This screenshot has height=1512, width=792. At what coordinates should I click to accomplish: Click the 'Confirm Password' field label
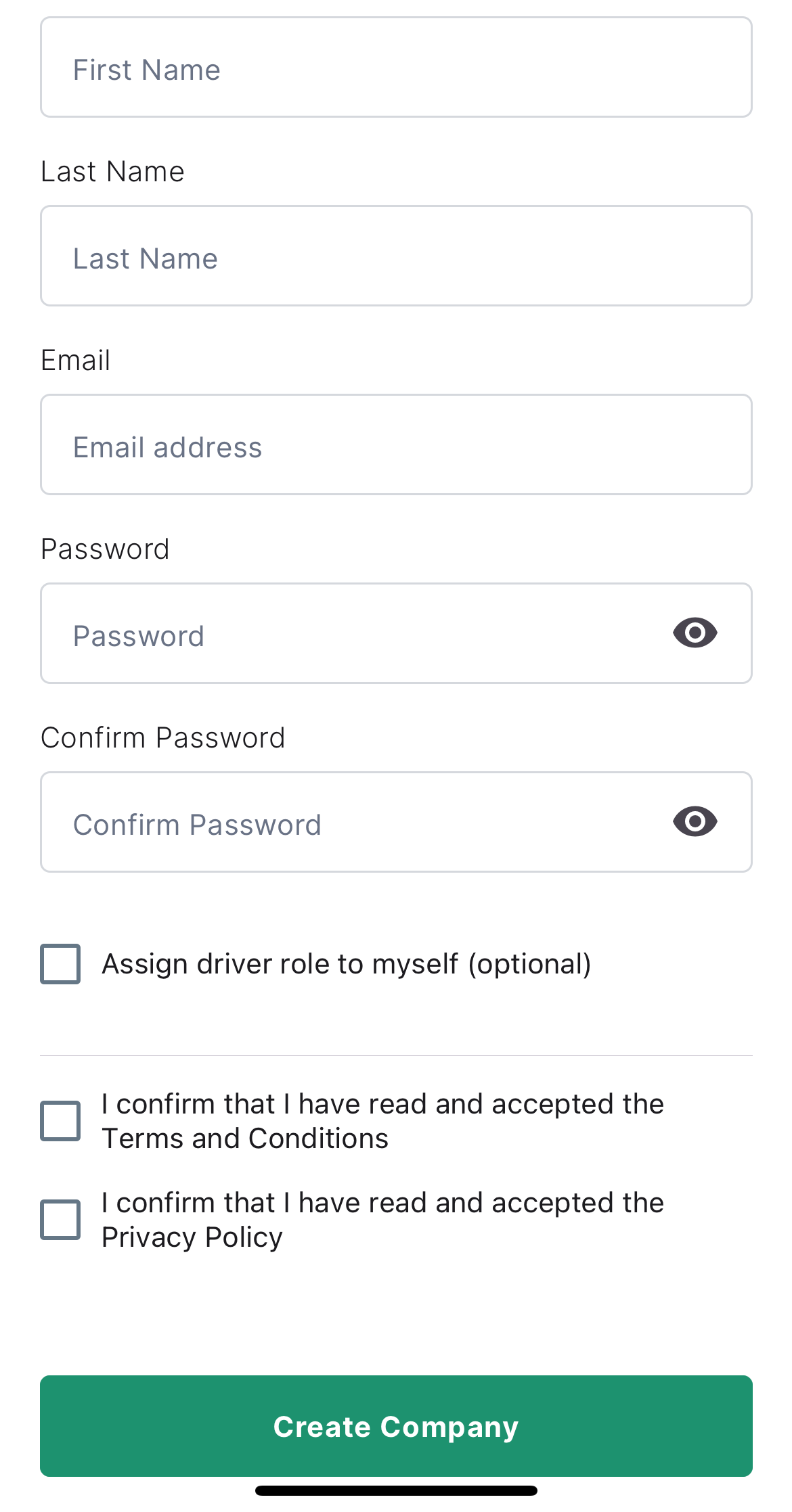pos(163,737)
